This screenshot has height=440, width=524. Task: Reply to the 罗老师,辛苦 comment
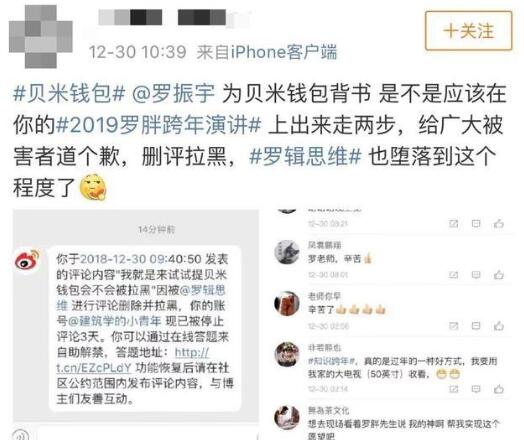pos(476,275)
